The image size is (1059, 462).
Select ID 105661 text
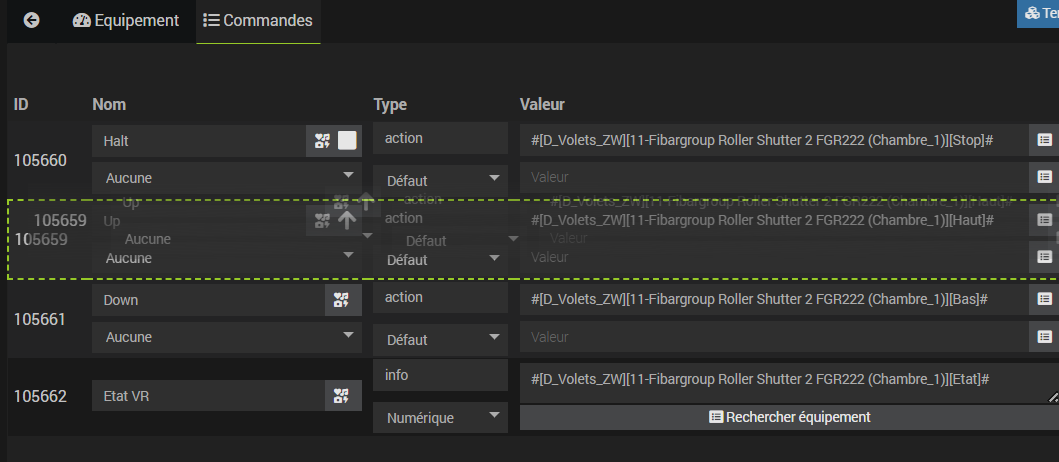click(x=41, y=319)
